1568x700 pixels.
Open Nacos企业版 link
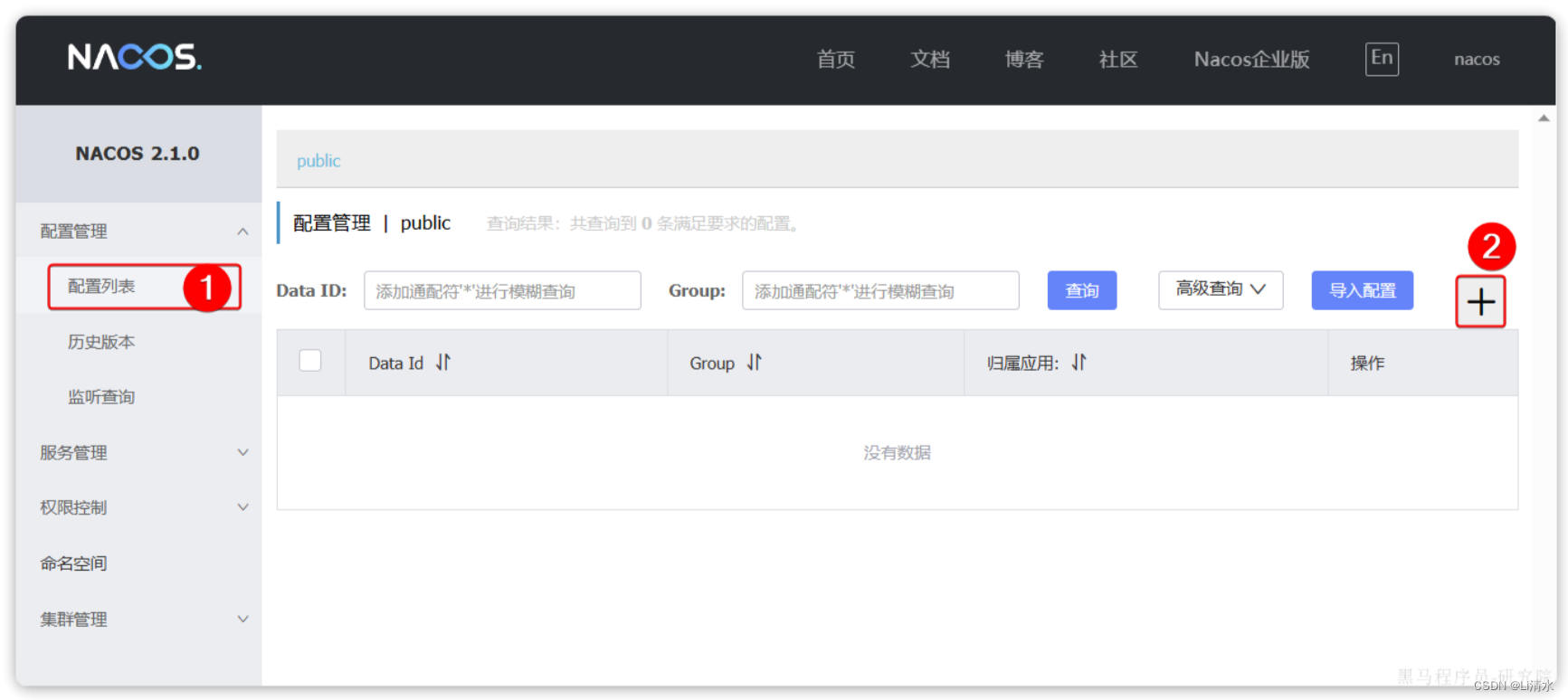click(1251, 60)
